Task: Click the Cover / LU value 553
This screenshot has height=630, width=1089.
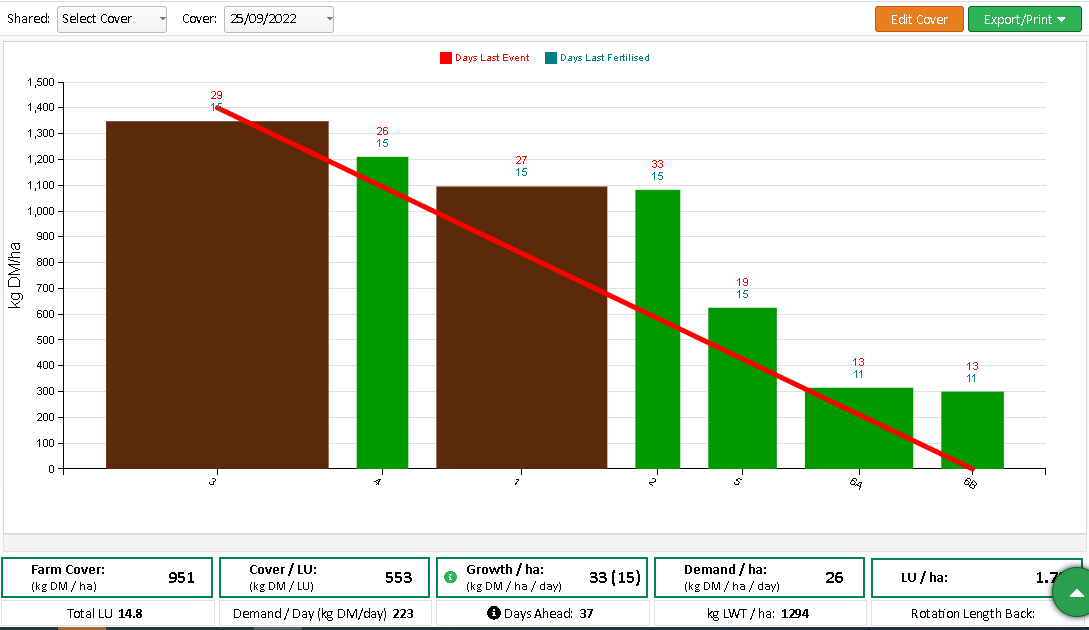Action: 399,578
